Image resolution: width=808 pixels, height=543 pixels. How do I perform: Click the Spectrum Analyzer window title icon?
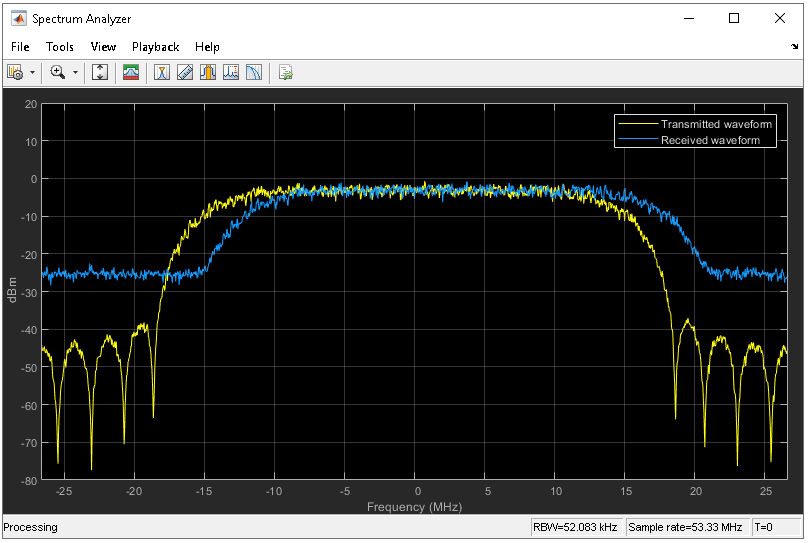click(x=18, y=18)
